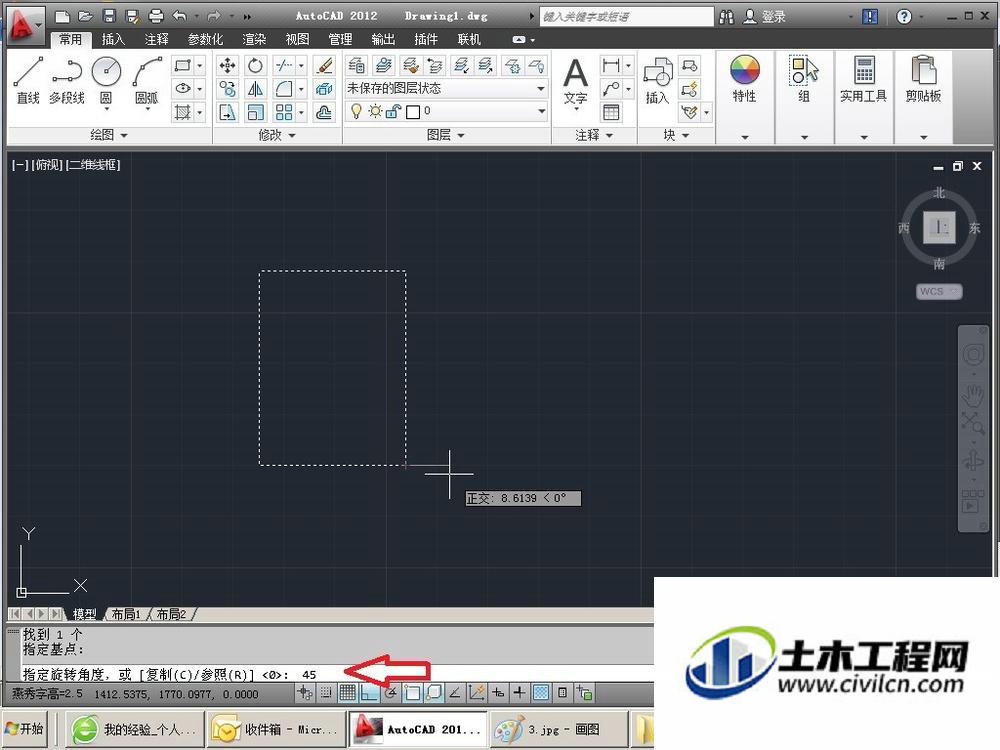Toggle Ortho mode in status bar
The image size is (1000, 750).
tap(369, 693)
